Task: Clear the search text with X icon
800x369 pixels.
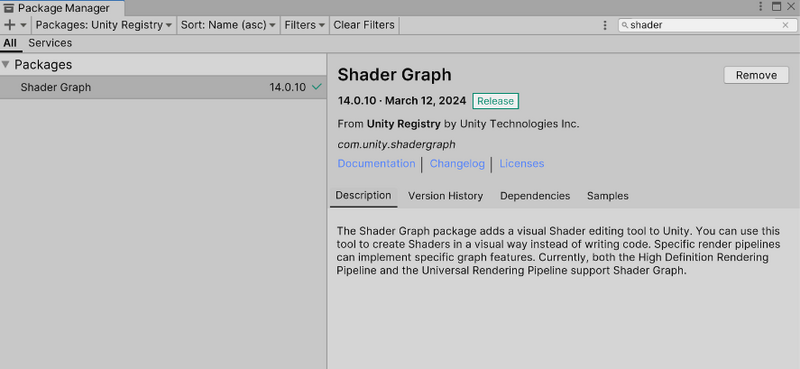Action: pyautogui.click(x=785, y=25)
